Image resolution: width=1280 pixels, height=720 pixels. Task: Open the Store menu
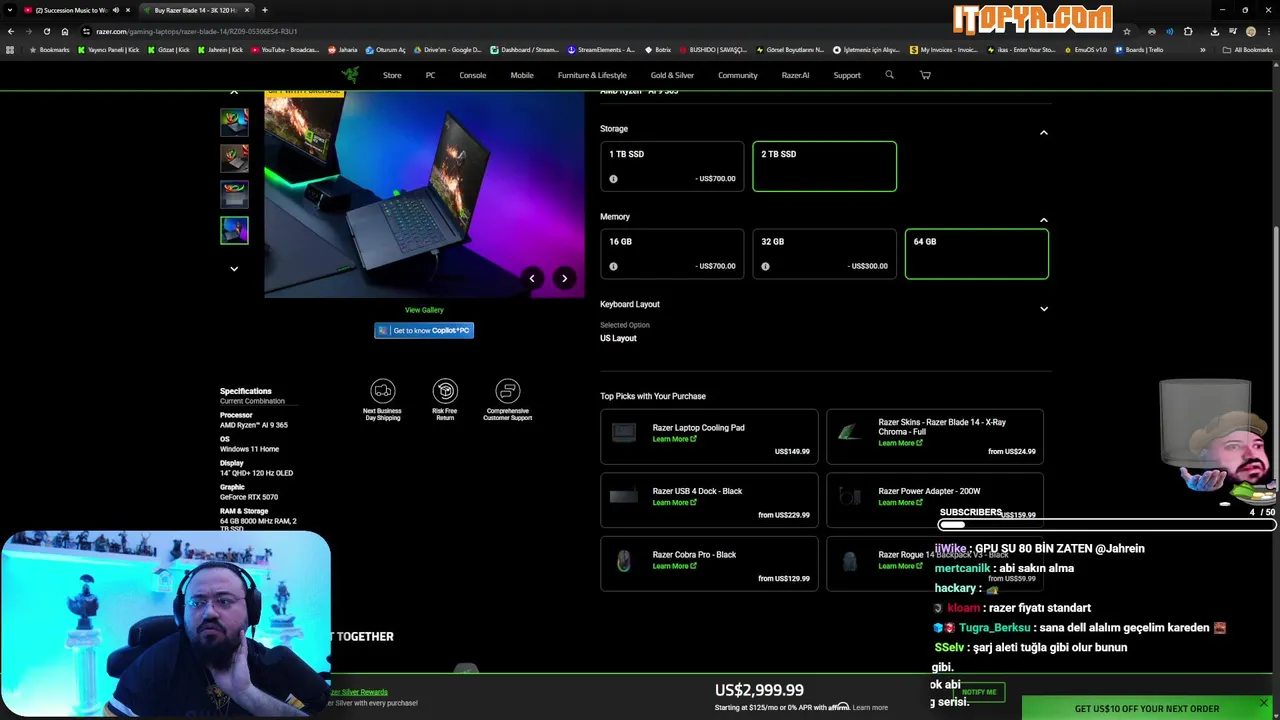coord(392,75)
